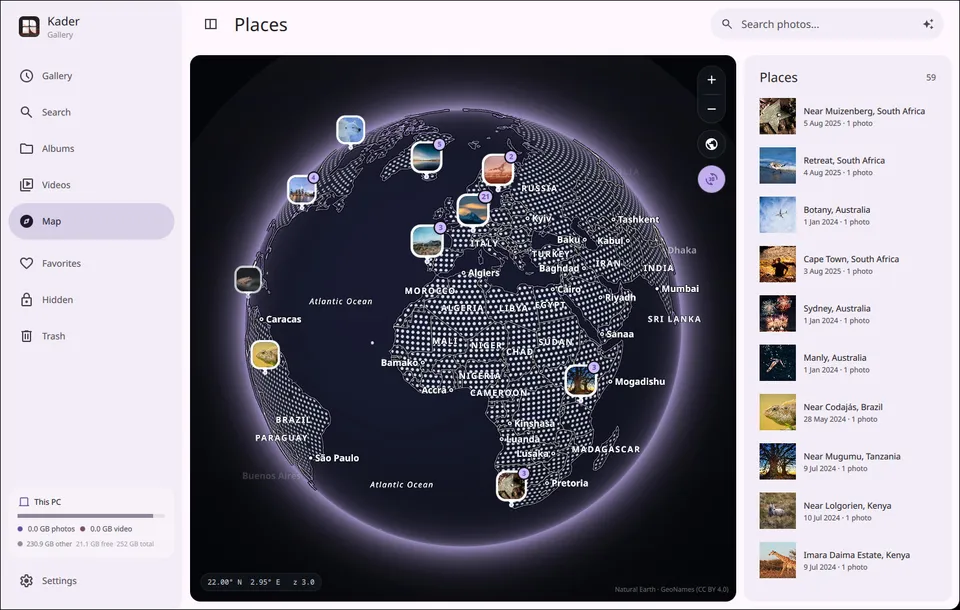Click the This PC storage label
The height and width of the screenshot is (610, 960).
click(x=47, y=502)
